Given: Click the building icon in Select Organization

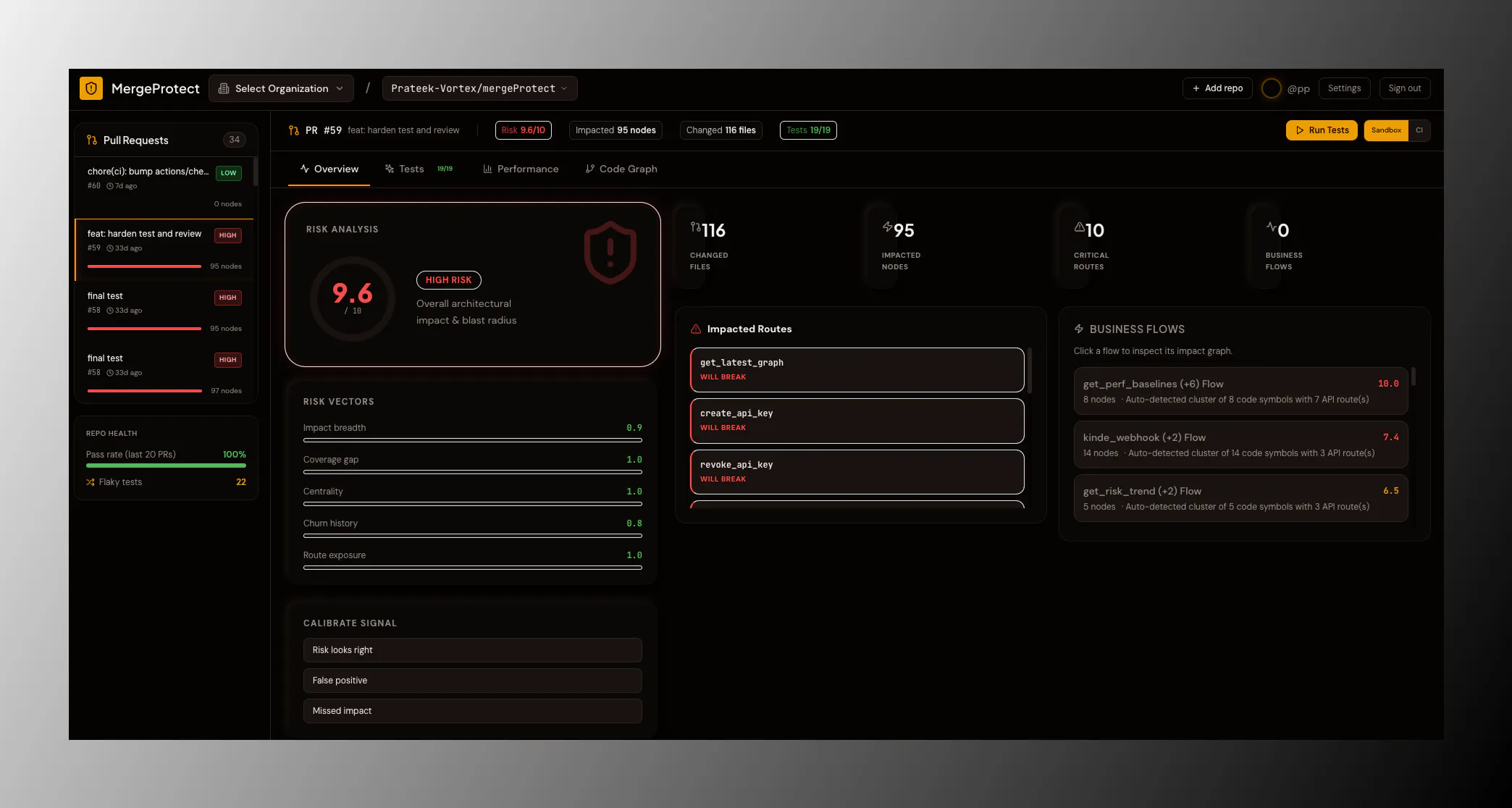Looking at the screenshot, I should click(224, 88).
